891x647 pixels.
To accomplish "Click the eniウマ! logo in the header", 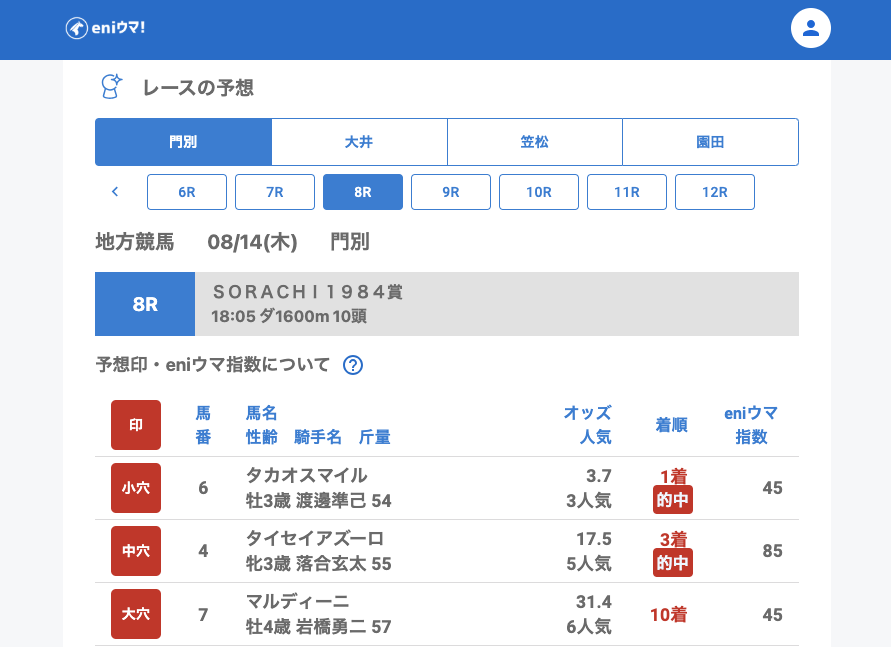I will (x=105, y=28).
